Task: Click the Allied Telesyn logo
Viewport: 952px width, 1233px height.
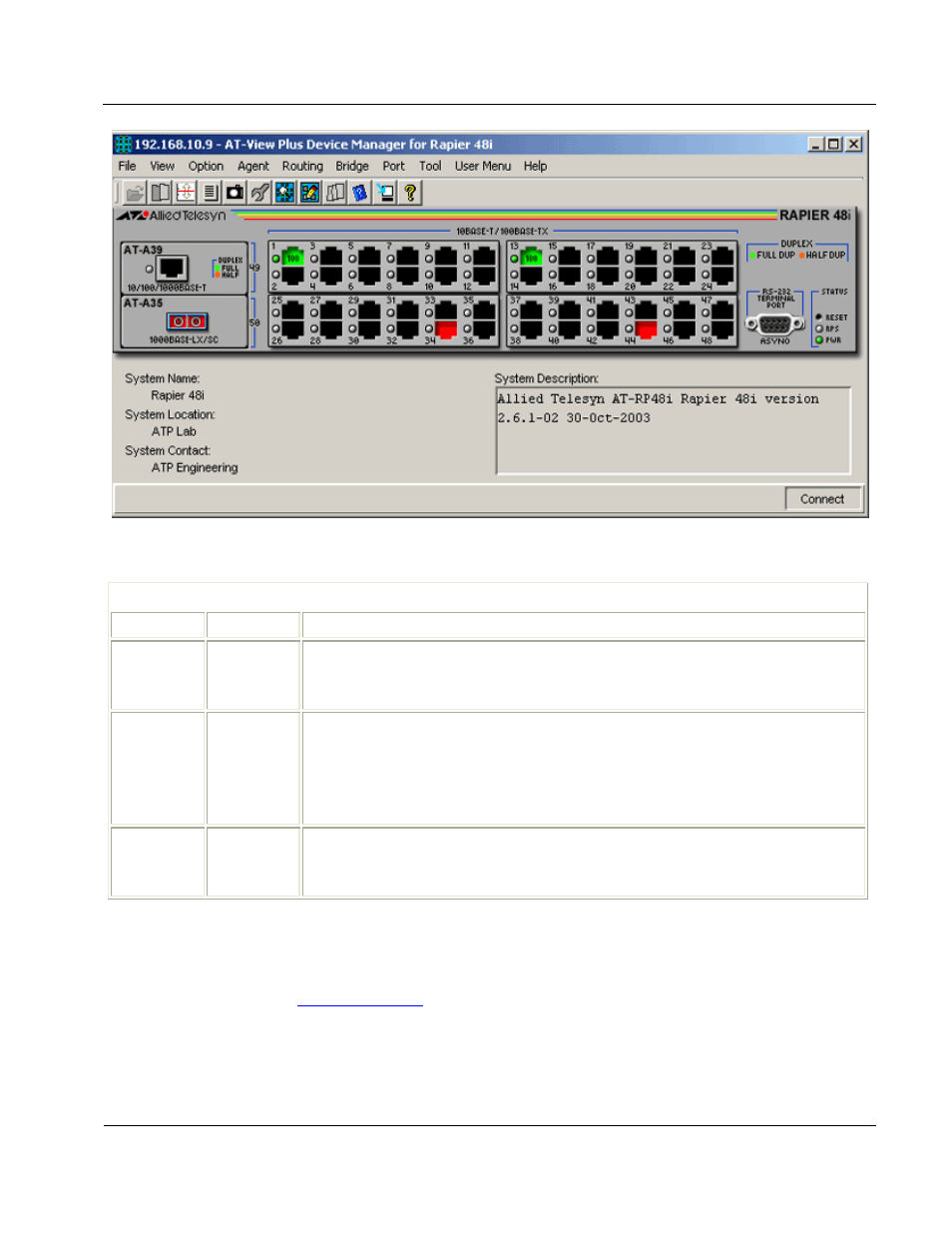Action: point(172,216)
